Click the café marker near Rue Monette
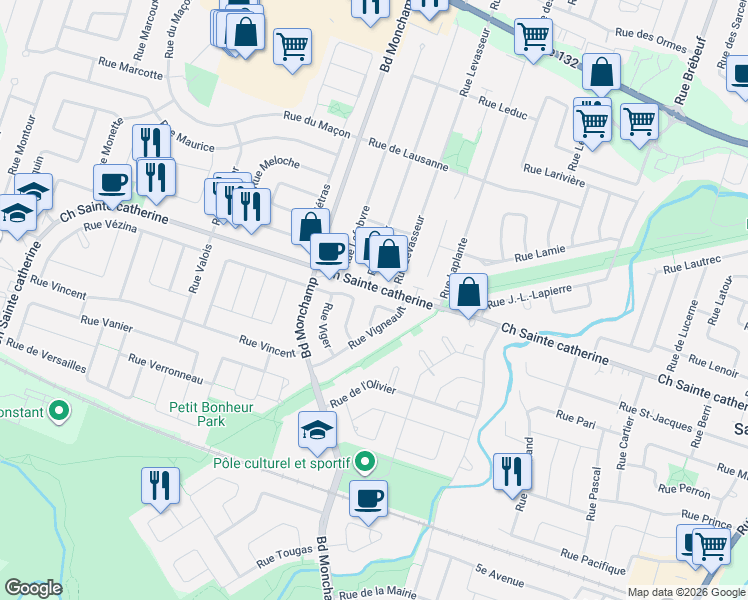The height and width of the screenshot is (600, 748). (113, 184)
